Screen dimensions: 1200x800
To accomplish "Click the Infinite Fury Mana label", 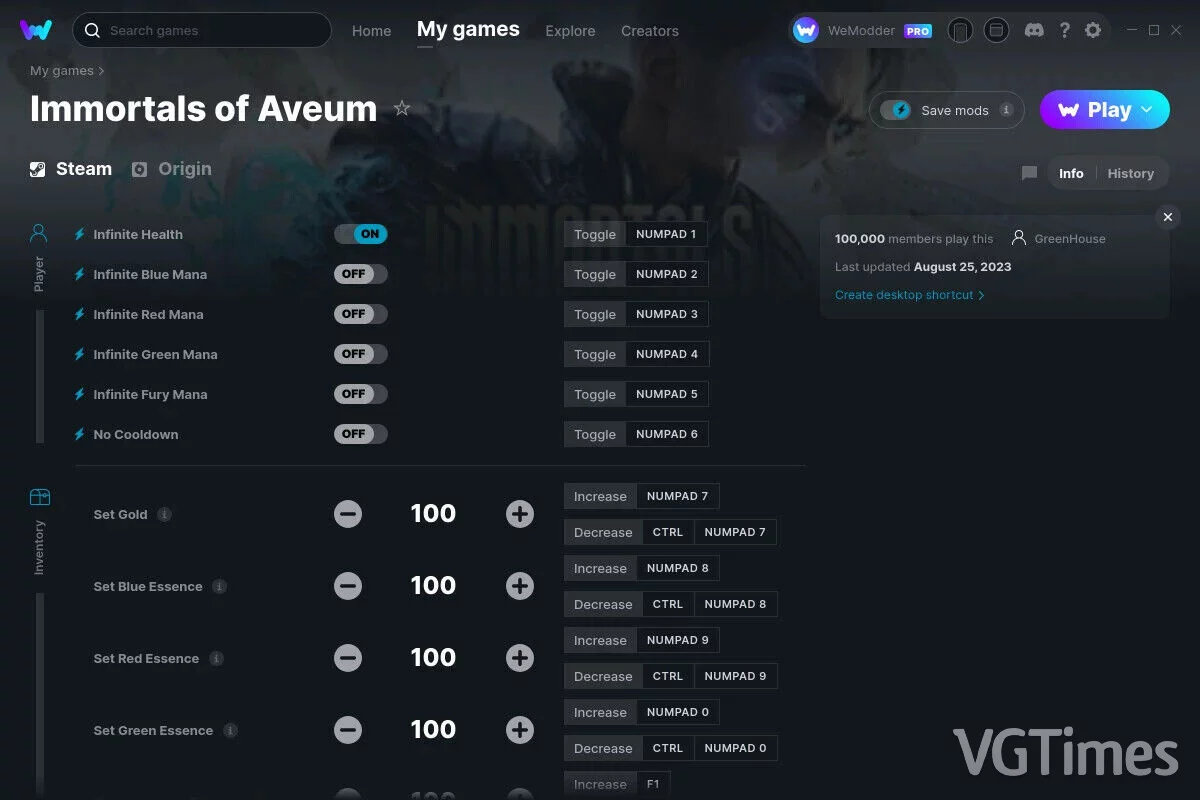I will pyautogui.click(x=150, y=394).
